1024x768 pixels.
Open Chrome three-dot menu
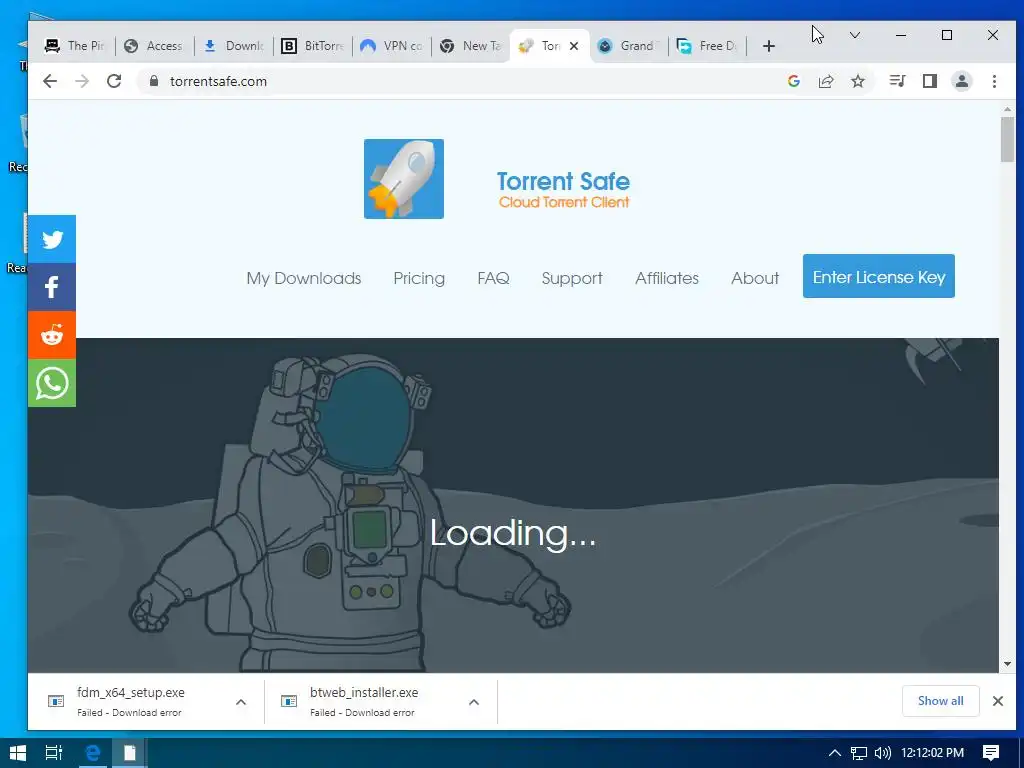(994, 81)
